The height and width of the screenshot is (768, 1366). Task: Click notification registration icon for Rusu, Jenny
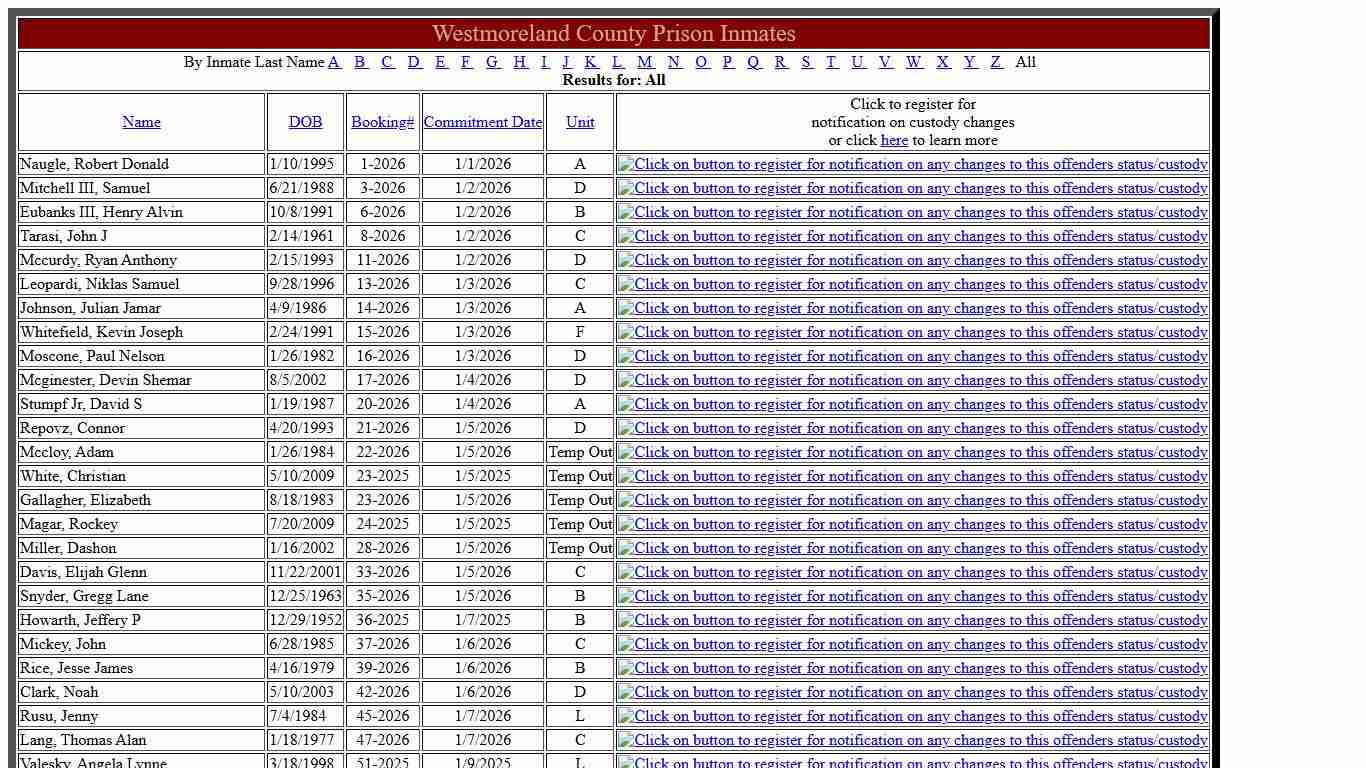(x=912, y=716)
